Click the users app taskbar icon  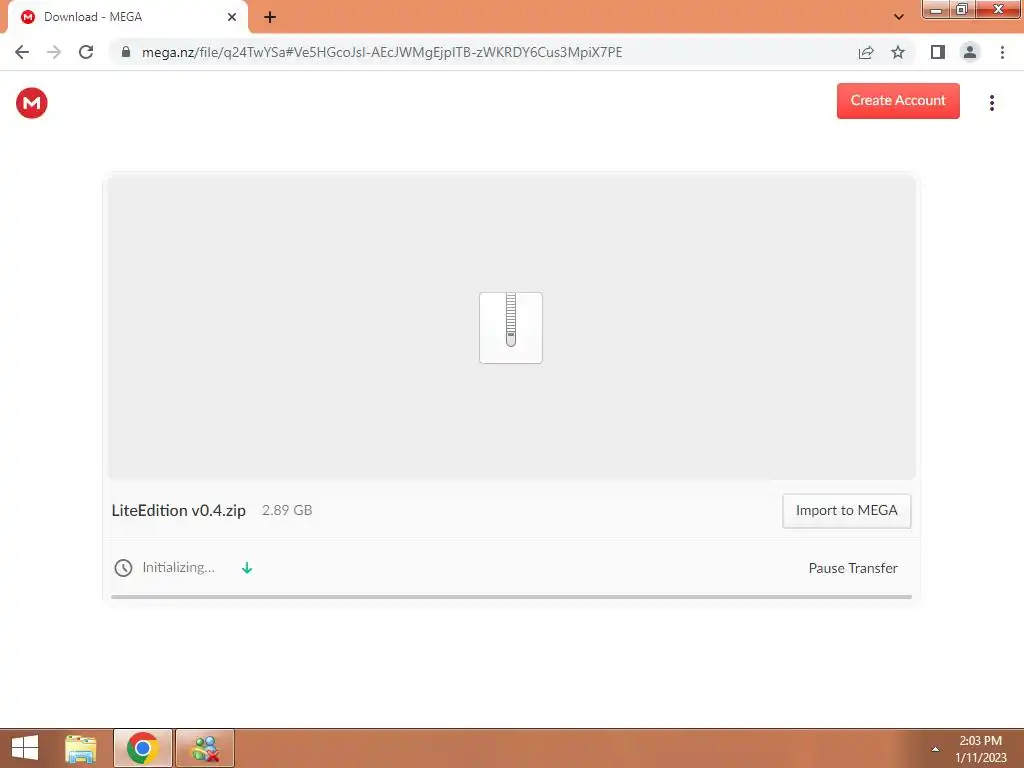pyautogui.click(x=205, y=748)
